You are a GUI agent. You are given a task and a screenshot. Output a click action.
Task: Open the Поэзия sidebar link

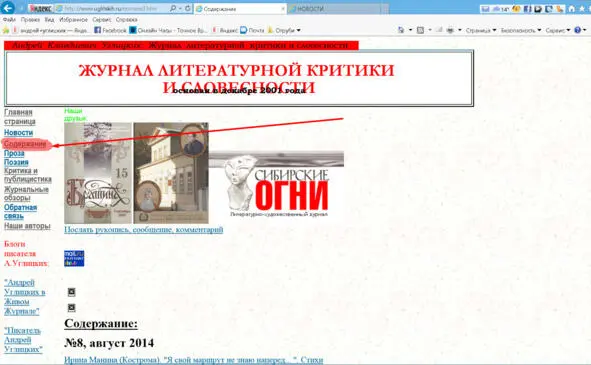(x=16, y=162)
